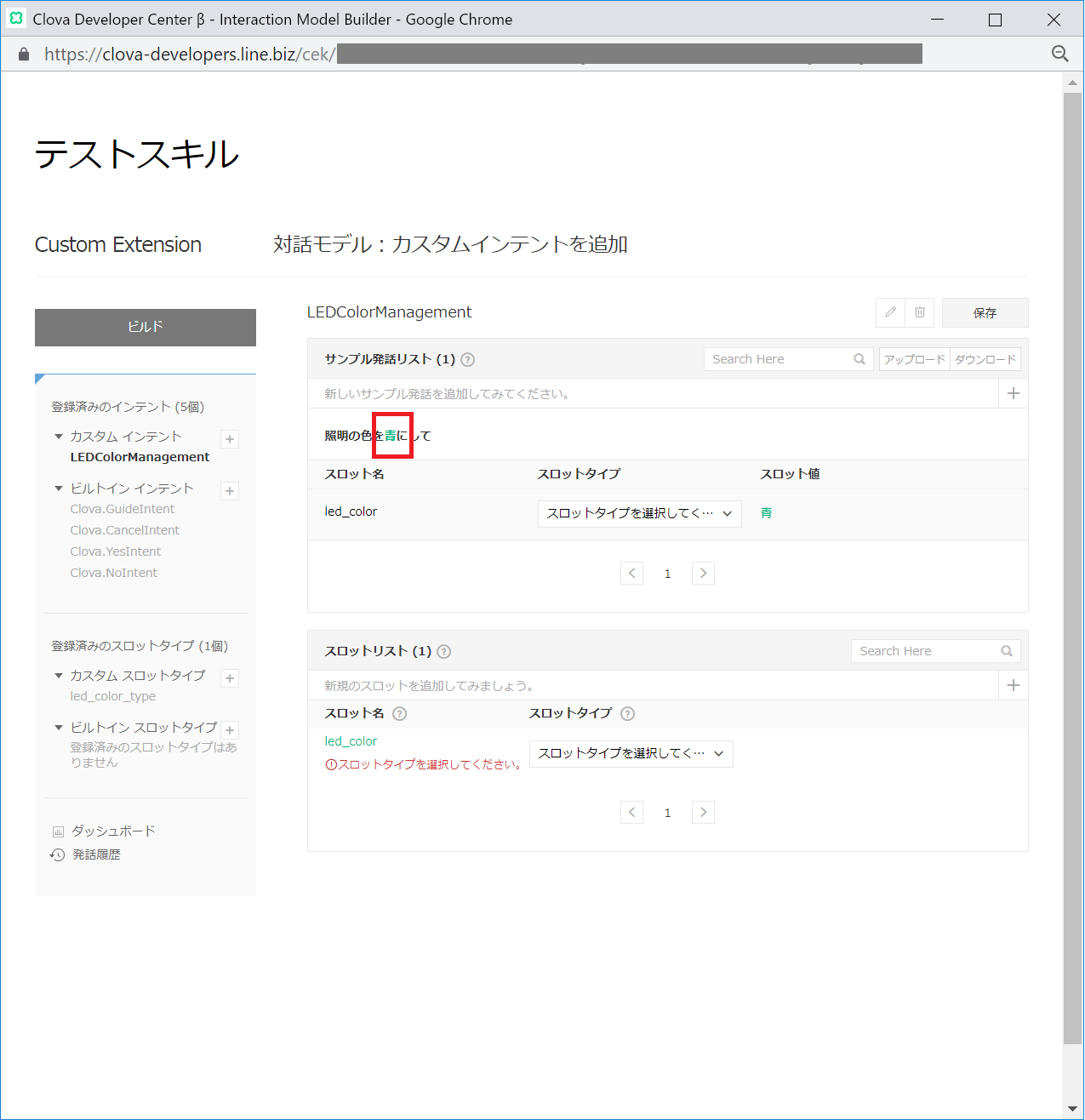The image size is (1085, 1120).
Task: Click plus icon beside ビルトイン インテント
Action: (230, 491)
